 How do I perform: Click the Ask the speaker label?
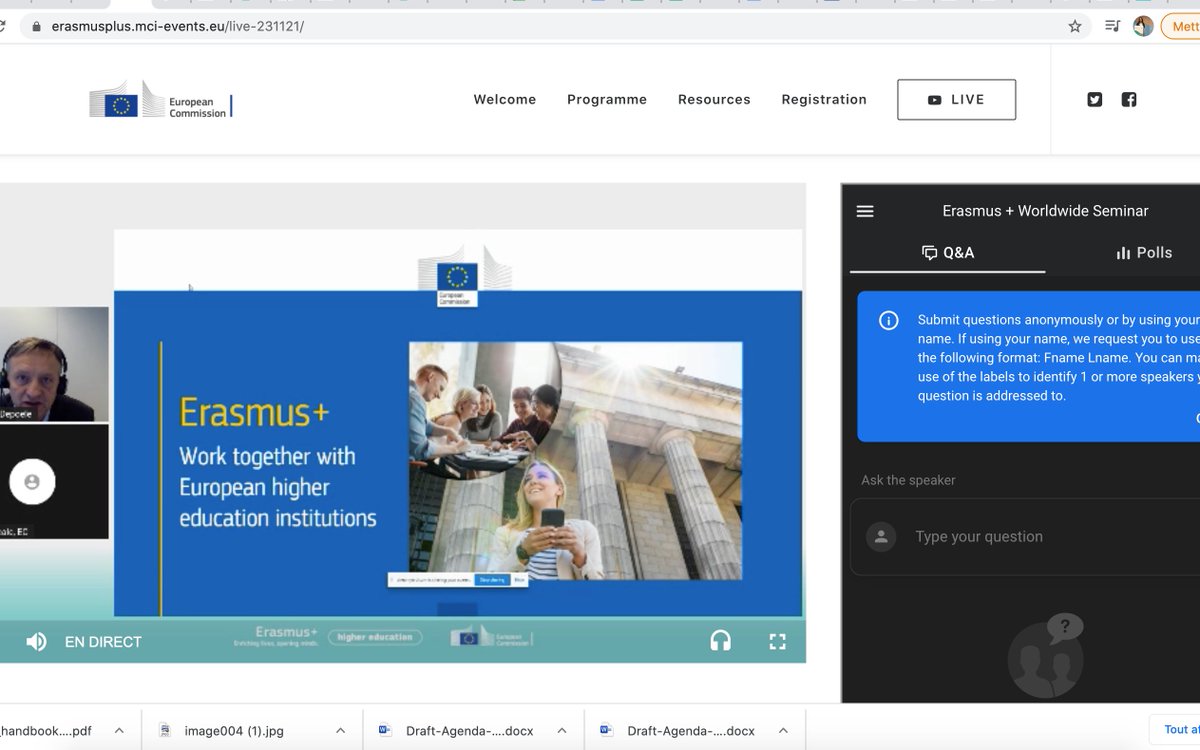908,480
